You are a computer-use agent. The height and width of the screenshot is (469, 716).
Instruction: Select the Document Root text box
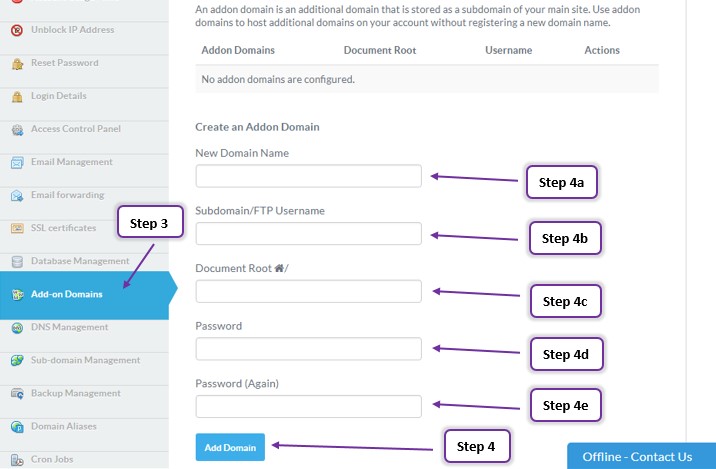tap(309, 291)
